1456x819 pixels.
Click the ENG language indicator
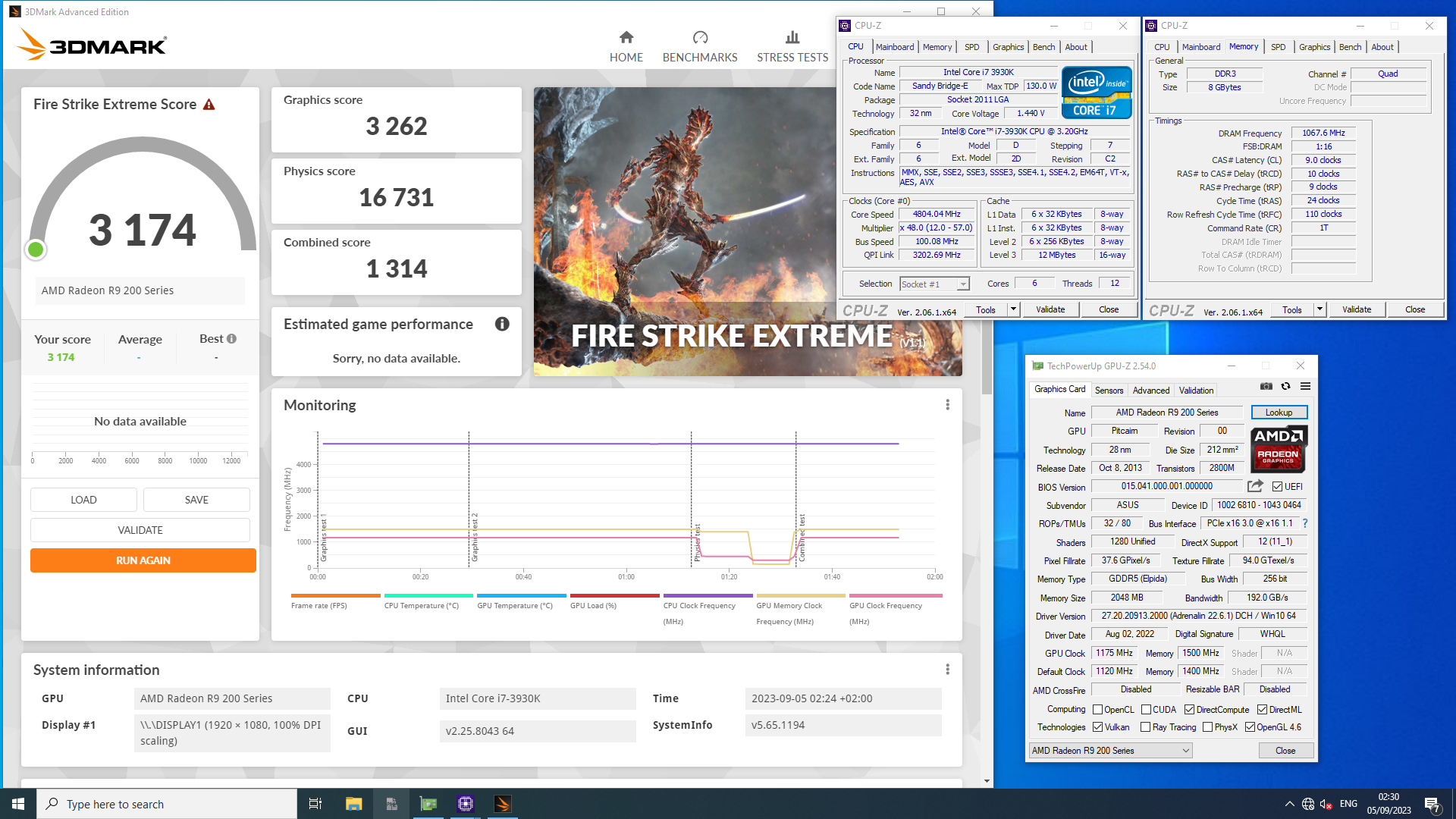pos(1348,804)
